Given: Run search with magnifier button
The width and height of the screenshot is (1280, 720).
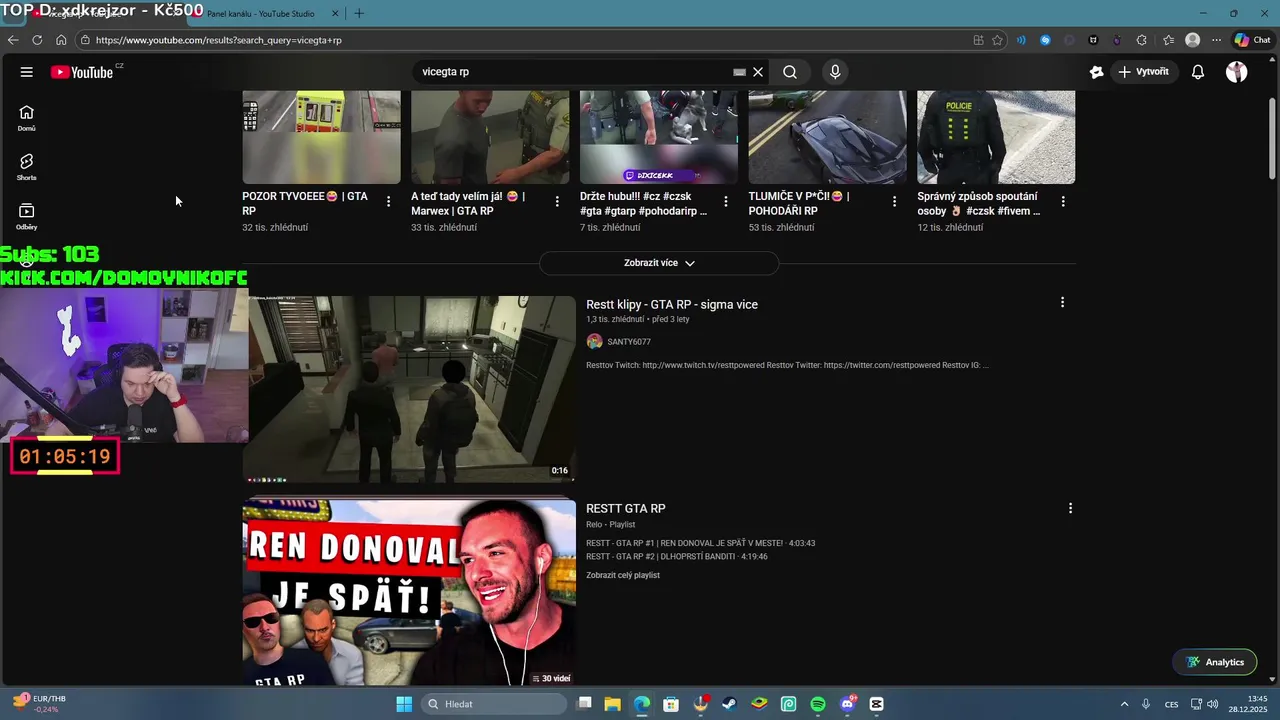Looking at the screenshot, I should click(790, 72).
